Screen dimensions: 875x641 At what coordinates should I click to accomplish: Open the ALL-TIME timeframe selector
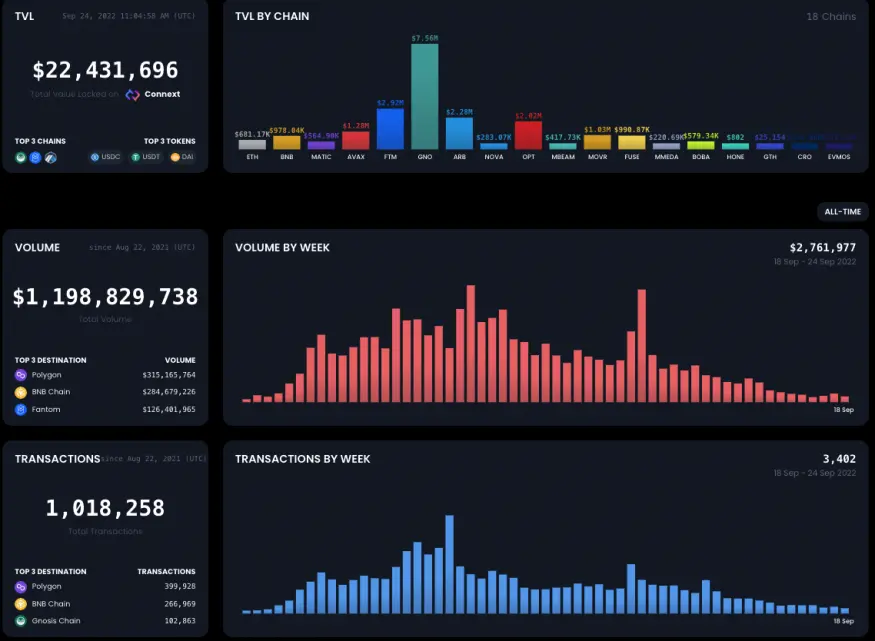point(843,212)
